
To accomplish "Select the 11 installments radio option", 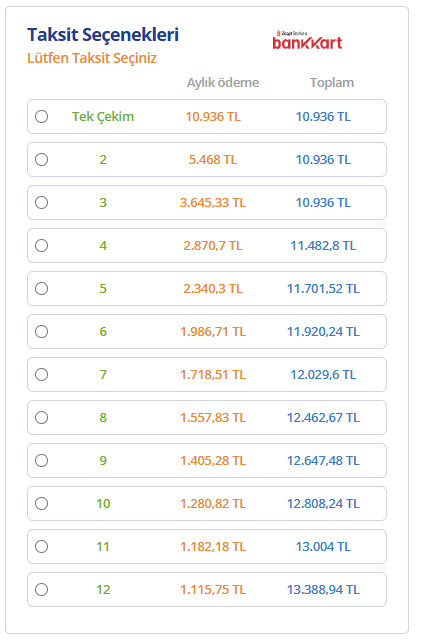I will pyautogui.click(x=41, y=547).
